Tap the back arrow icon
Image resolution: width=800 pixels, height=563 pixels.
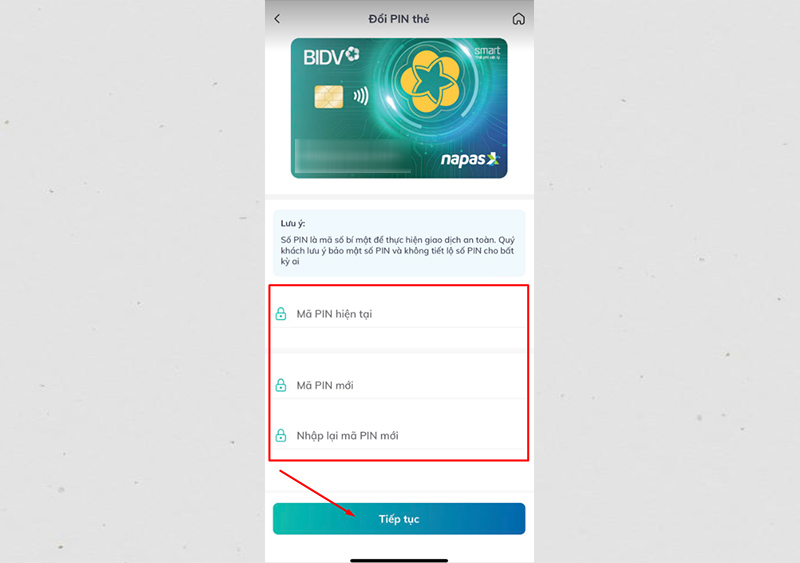pos(277,19)
